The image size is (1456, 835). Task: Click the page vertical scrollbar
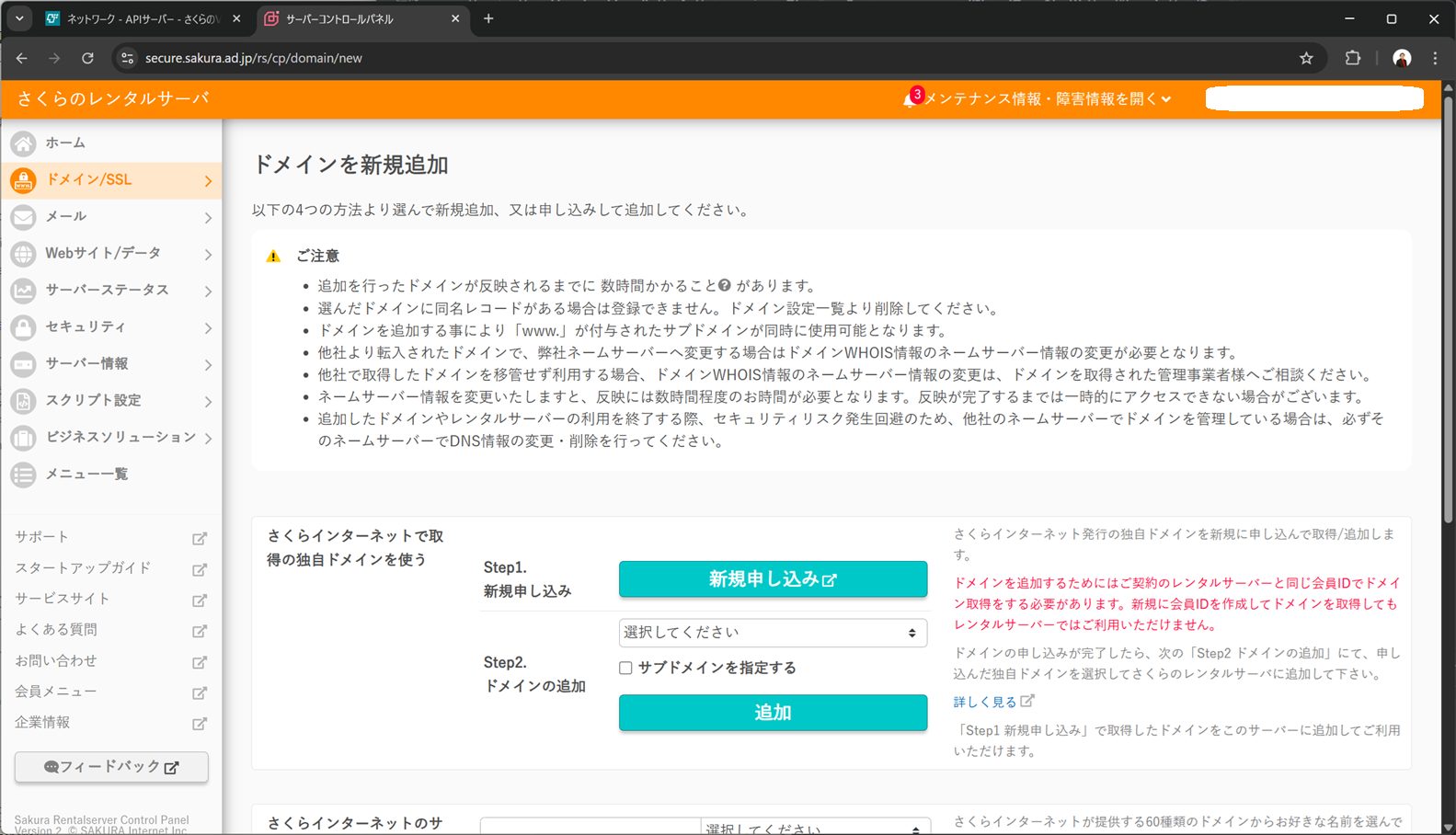[1448, 303]
